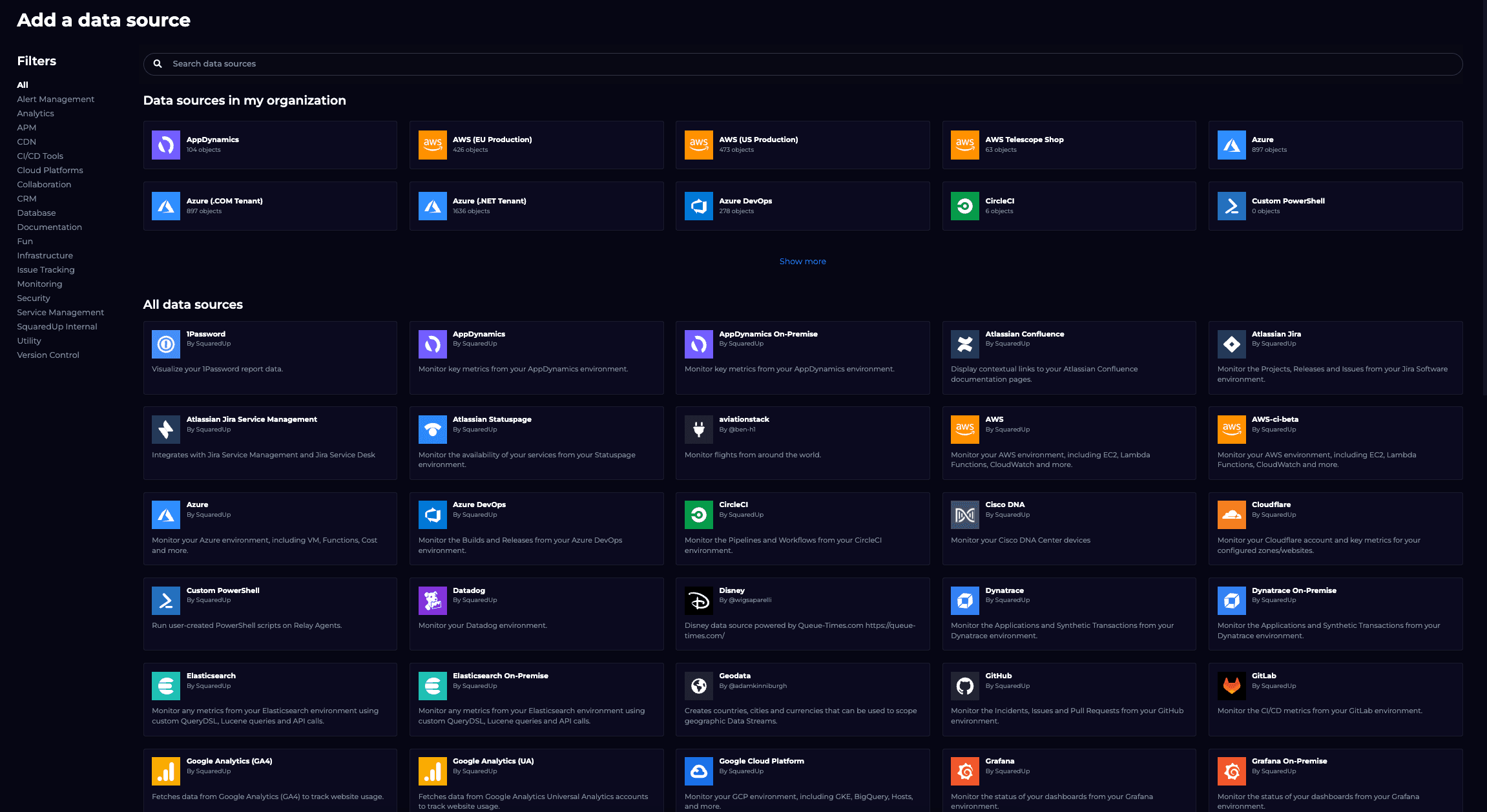
Task: Click 'Monitor your Datadog environment' text
Action: tap(483, 625)
